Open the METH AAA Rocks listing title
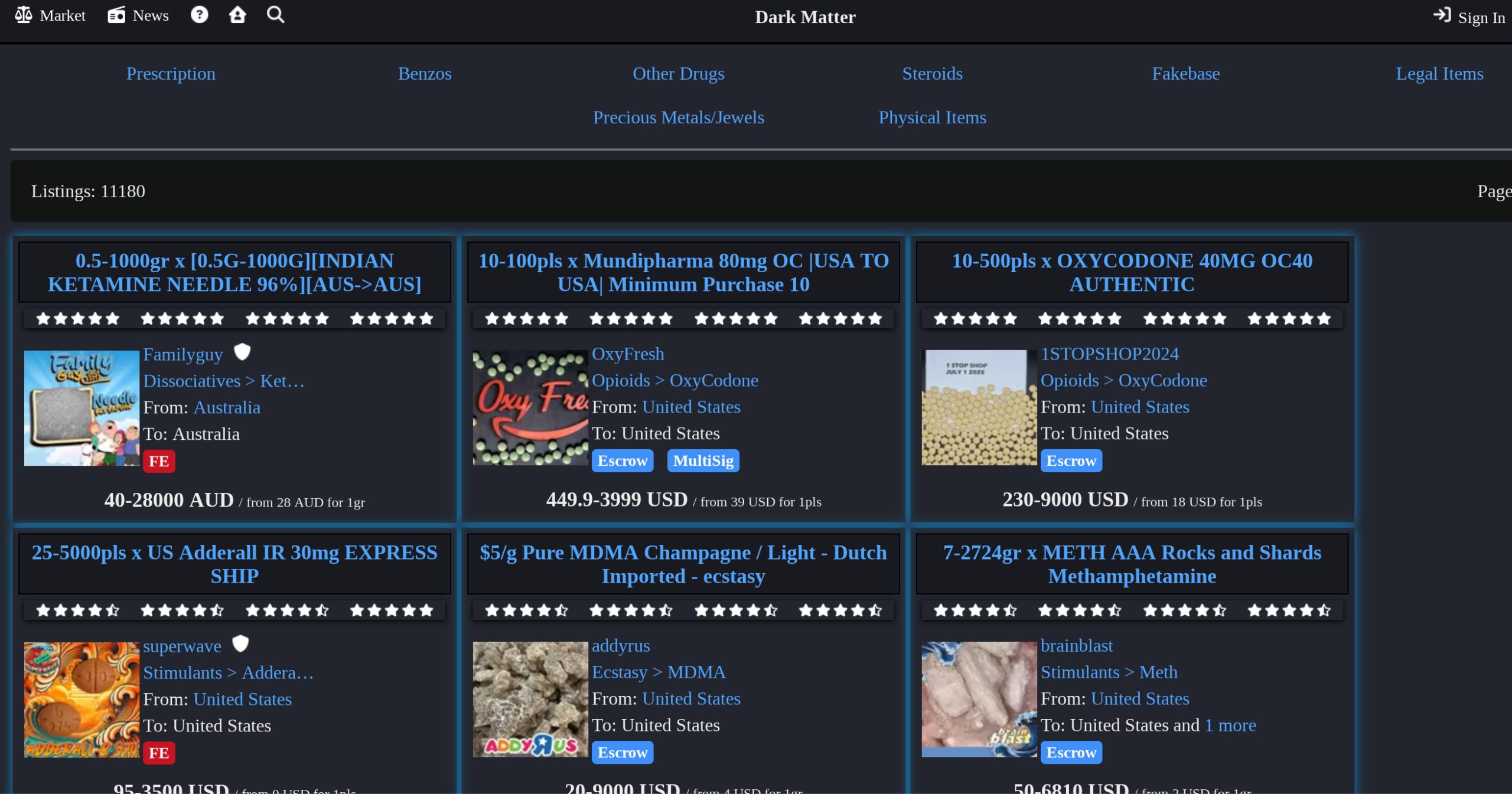This screenshot has height=794, width=1512. coord(1132,564)
